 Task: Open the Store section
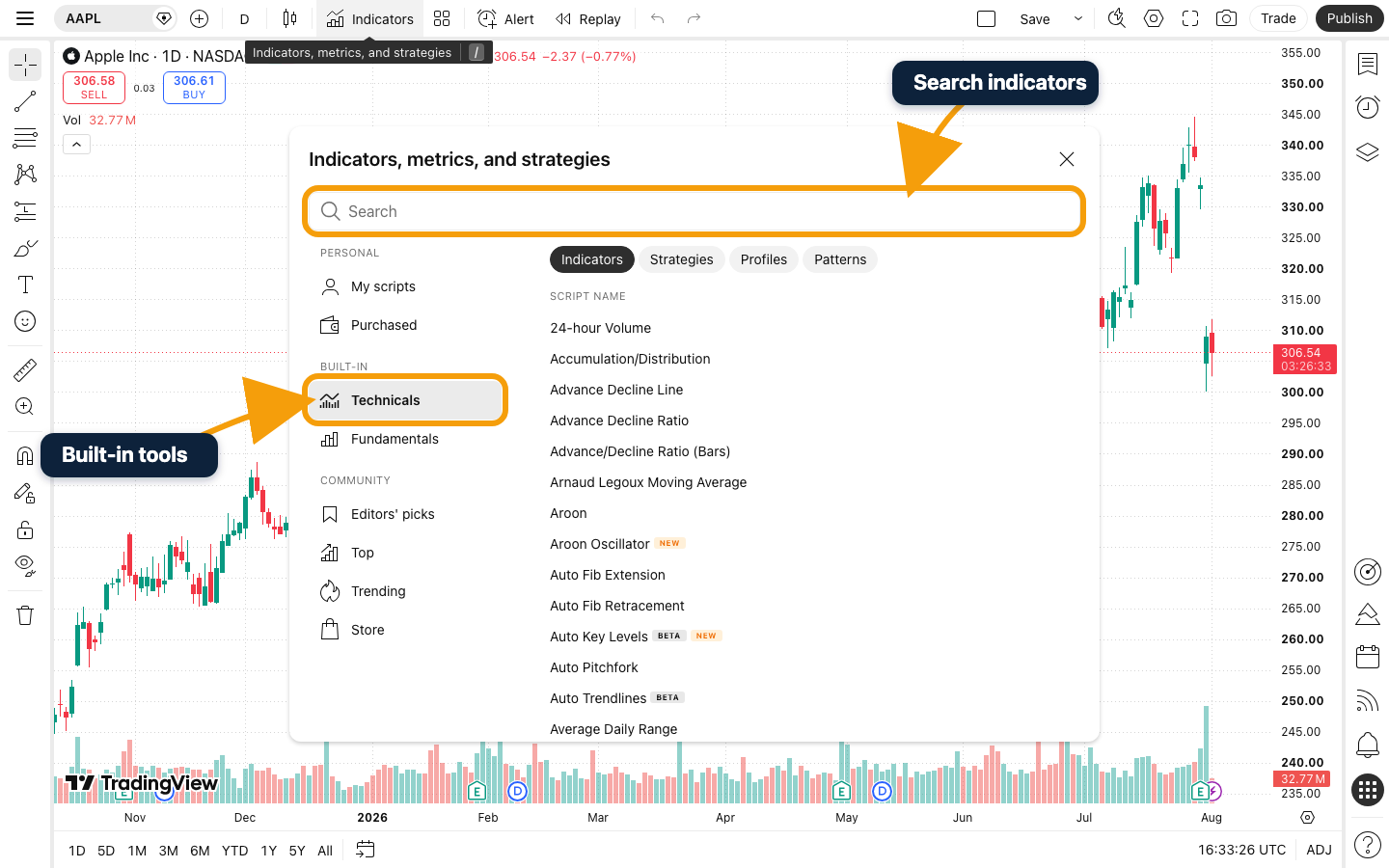click(x=405, y=630)
